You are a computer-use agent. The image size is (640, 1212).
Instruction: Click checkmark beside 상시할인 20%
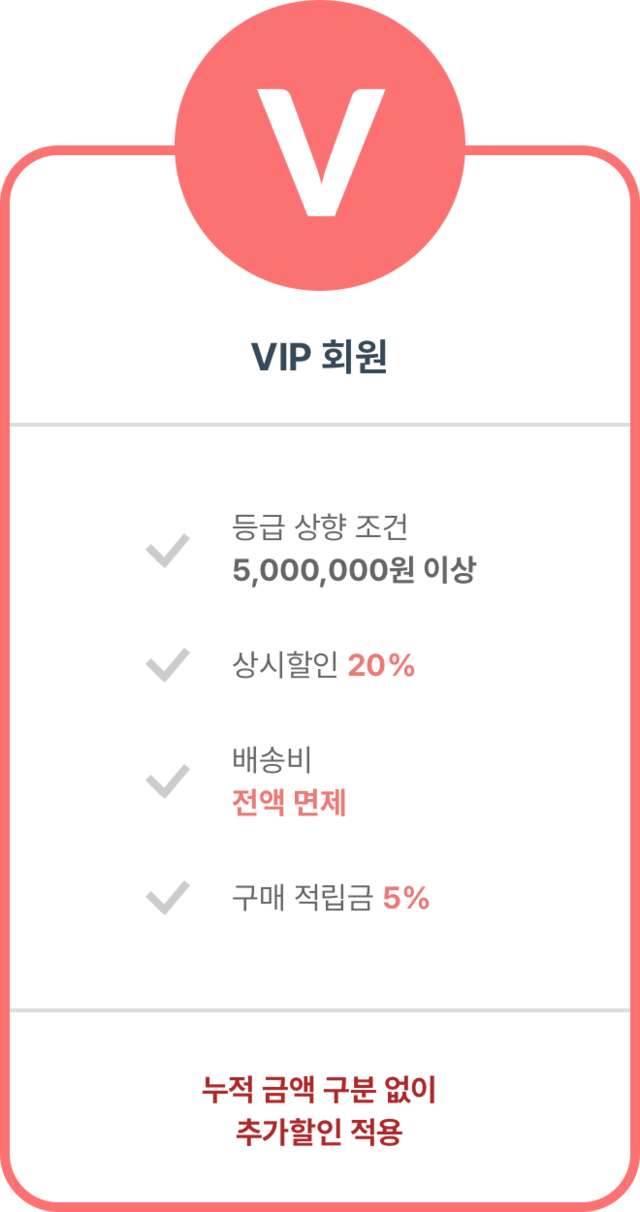pos(168,665)
